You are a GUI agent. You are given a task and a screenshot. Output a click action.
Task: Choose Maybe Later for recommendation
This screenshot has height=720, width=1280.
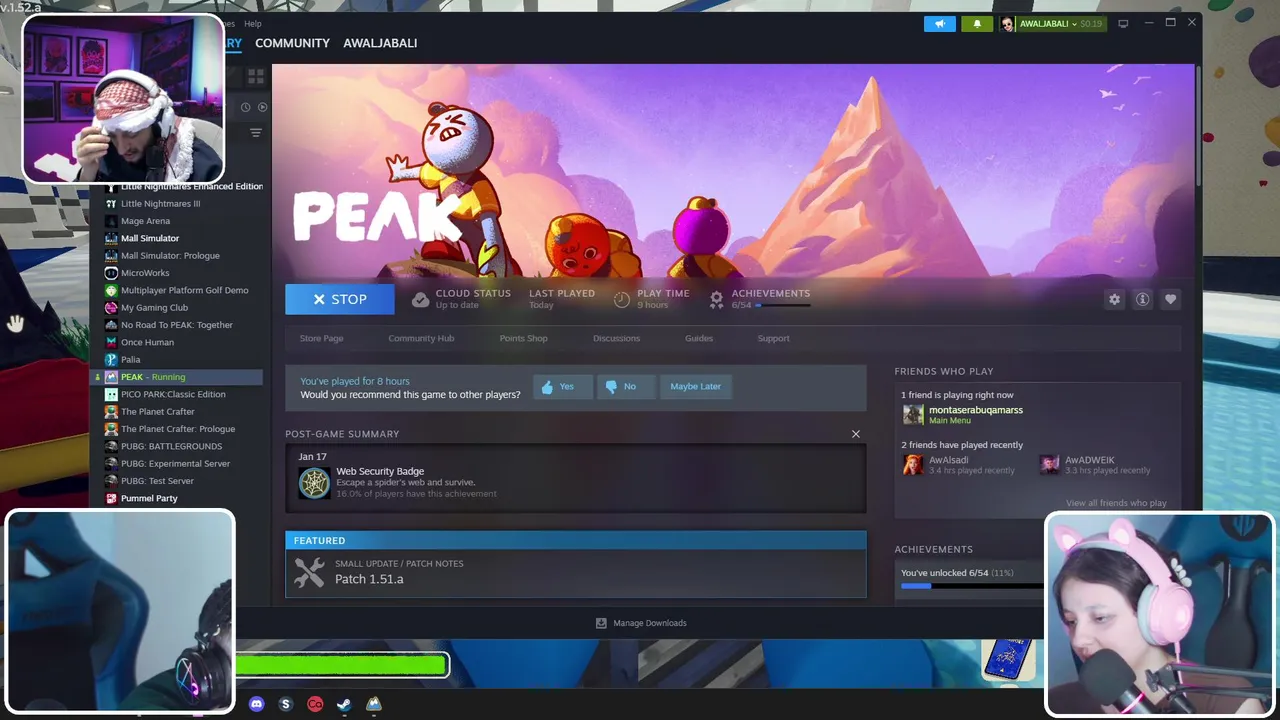[696, 386]
